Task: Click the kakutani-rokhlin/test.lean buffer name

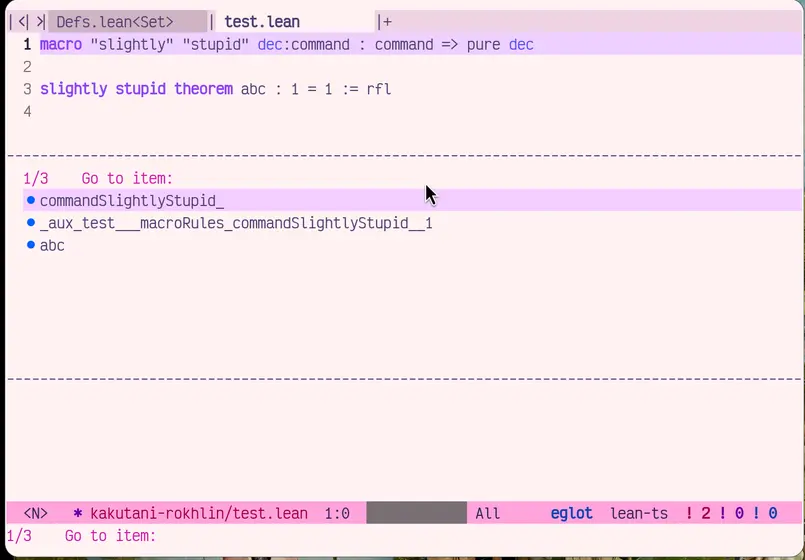Action: click(199, 513)
